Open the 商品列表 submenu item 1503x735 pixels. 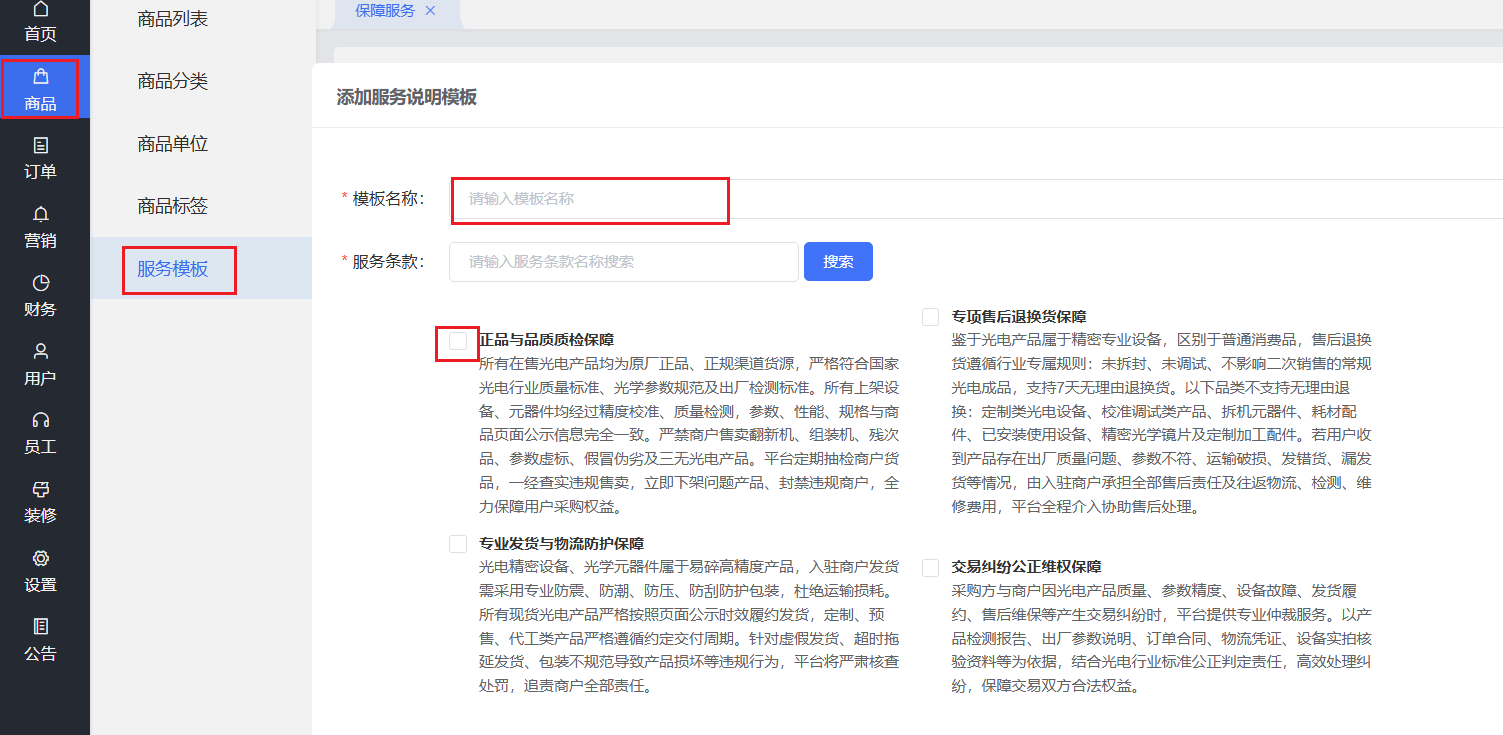(173, 19)
